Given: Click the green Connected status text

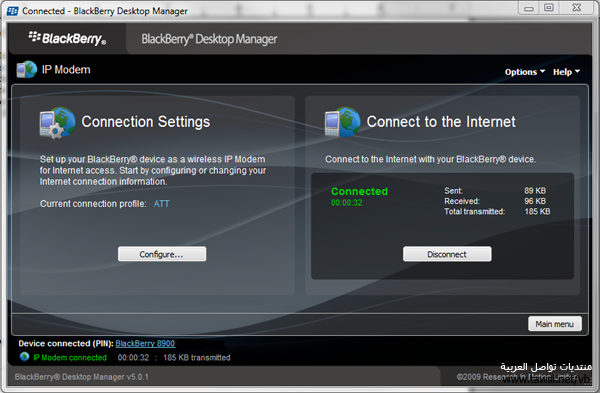Looking at the screenshot, I should point(359,191).
